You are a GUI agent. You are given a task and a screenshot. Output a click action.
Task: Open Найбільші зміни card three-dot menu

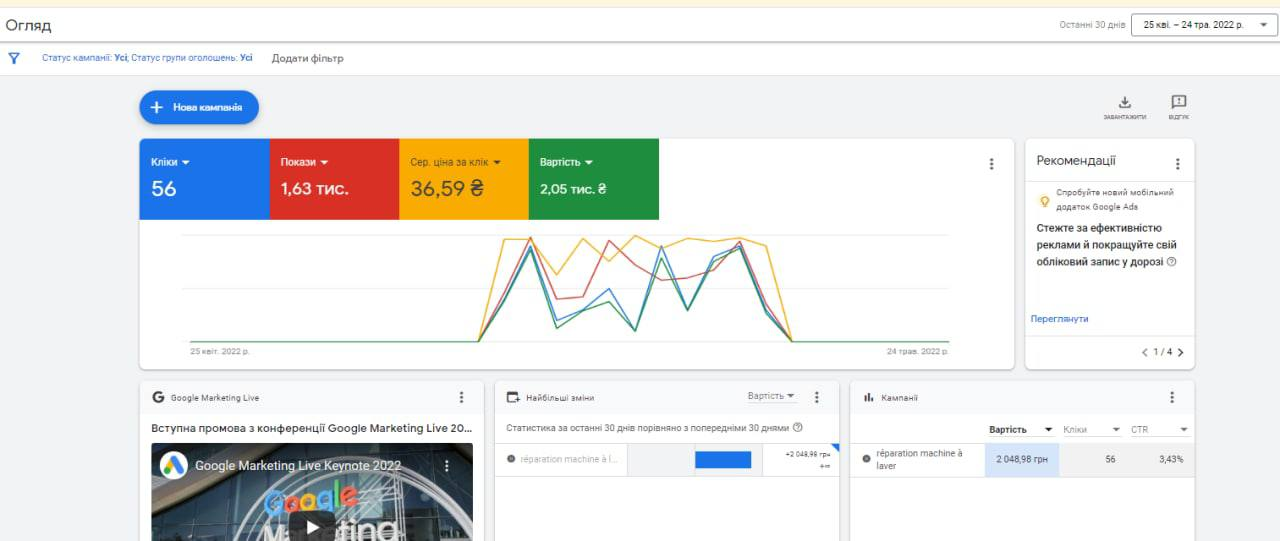(x=816, y=397)
